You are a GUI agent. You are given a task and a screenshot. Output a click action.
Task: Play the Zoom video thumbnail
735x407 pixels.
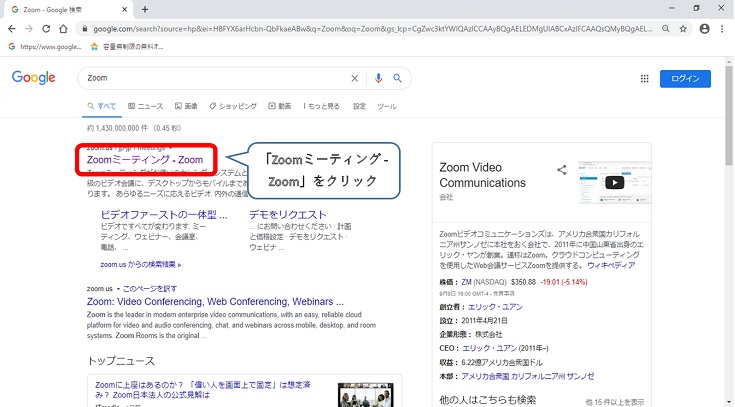point(615,182)
